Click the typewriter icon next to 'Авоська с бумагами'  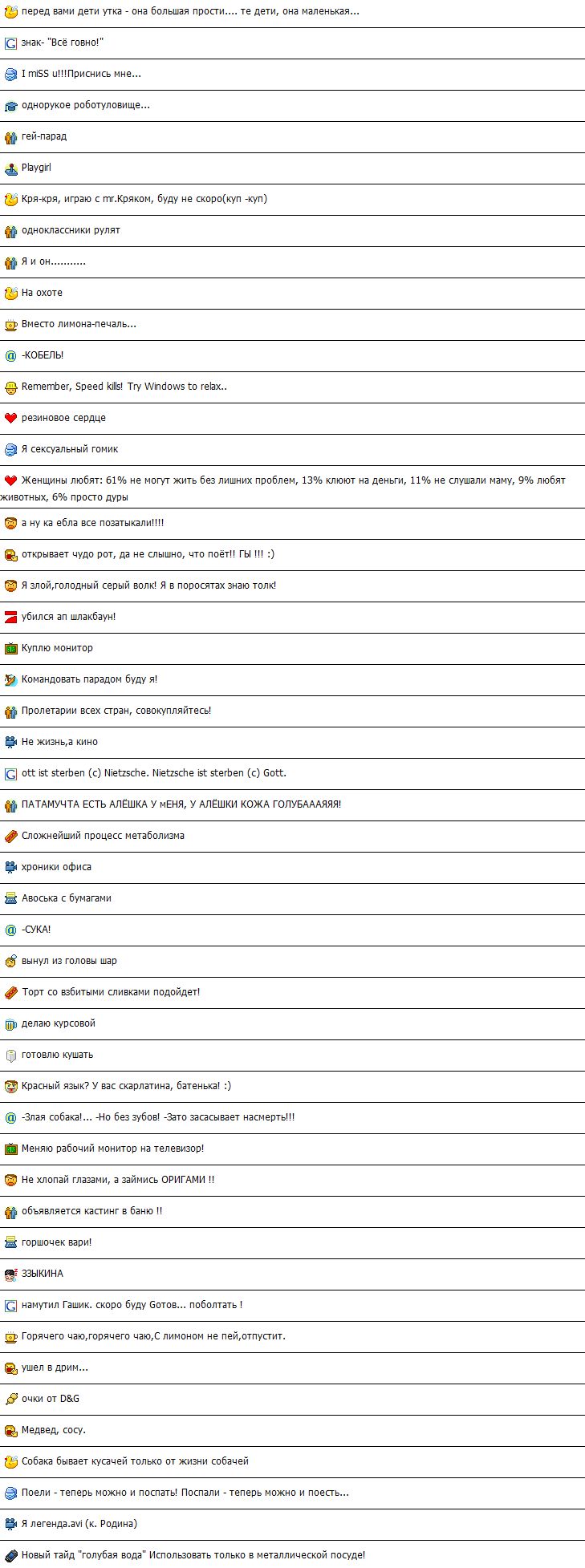[x=10, y=898]
